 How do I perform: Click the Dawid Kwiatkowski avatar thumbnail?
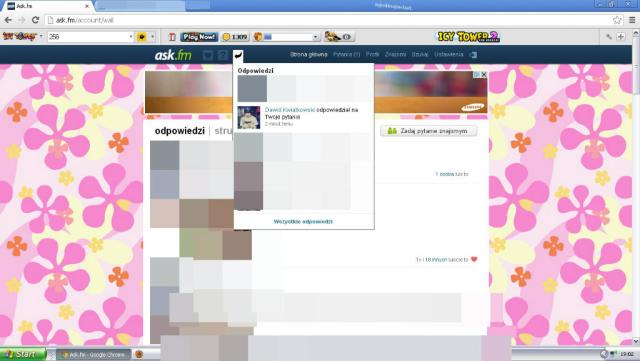pos(249,118)
